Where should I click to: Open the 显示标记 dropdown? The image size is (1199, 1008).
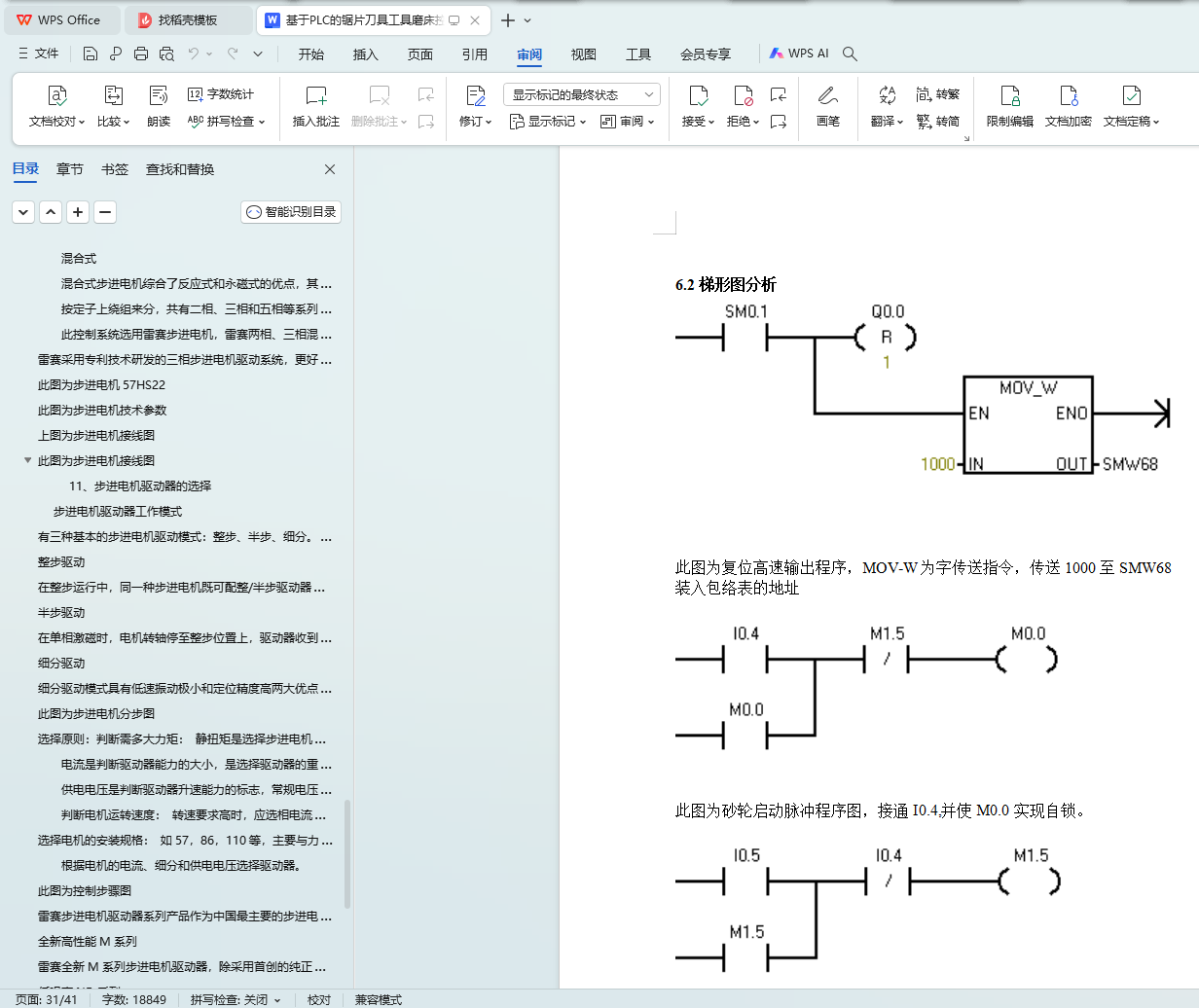[548, 122]
